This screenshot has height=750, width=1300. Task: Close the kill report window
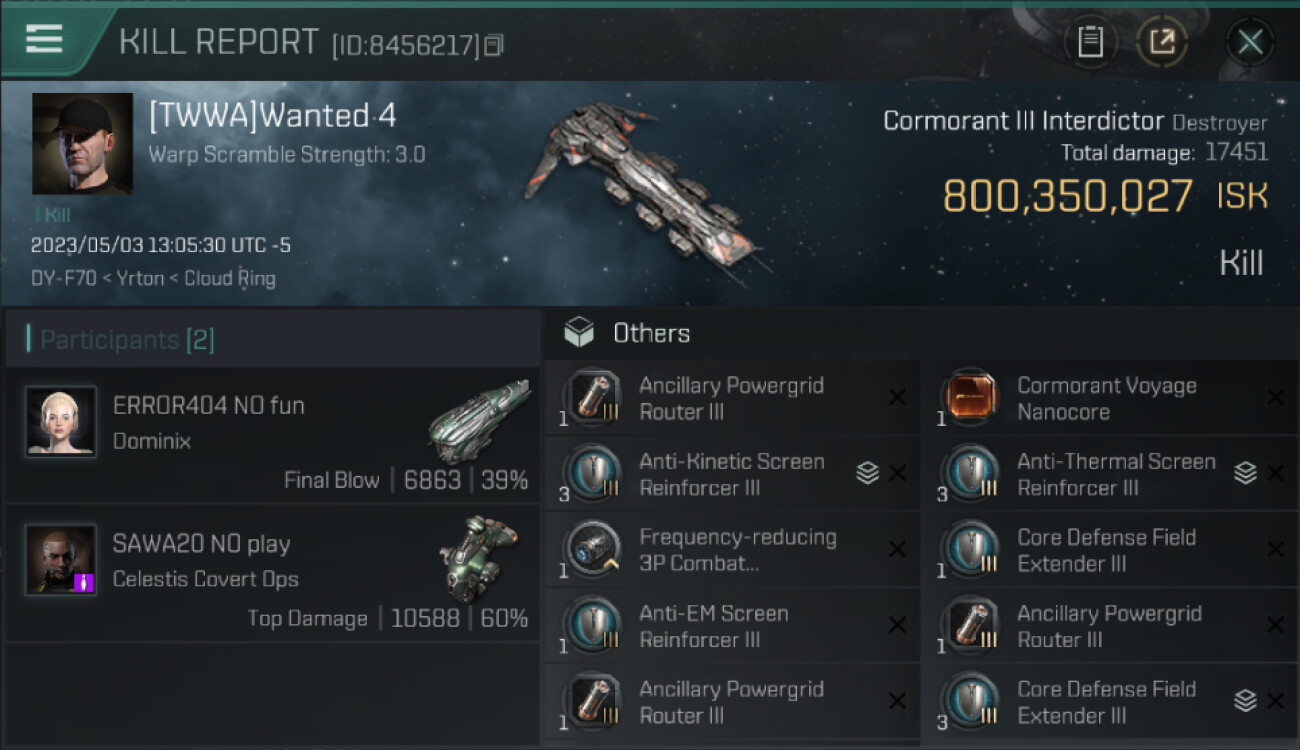[1250, 42]
